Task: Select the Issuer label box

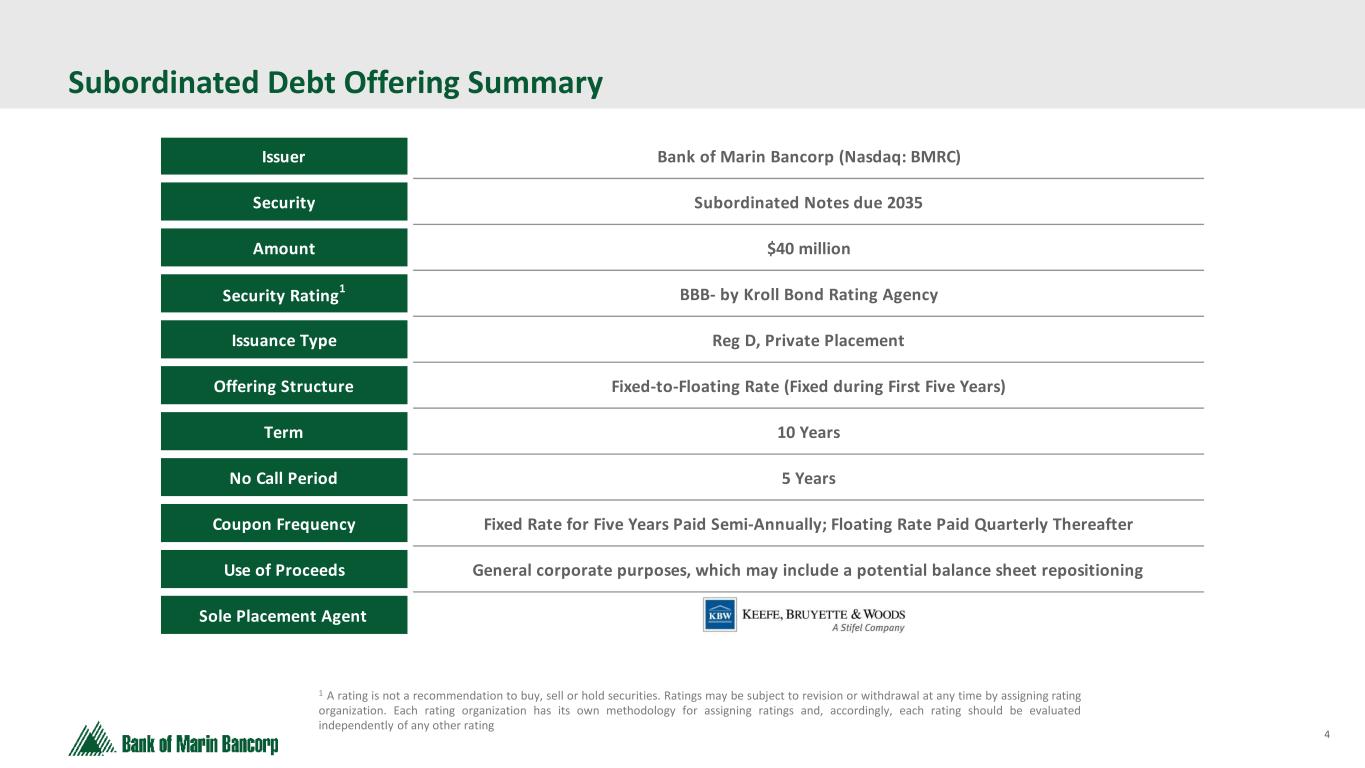Action: click(284, 157)
